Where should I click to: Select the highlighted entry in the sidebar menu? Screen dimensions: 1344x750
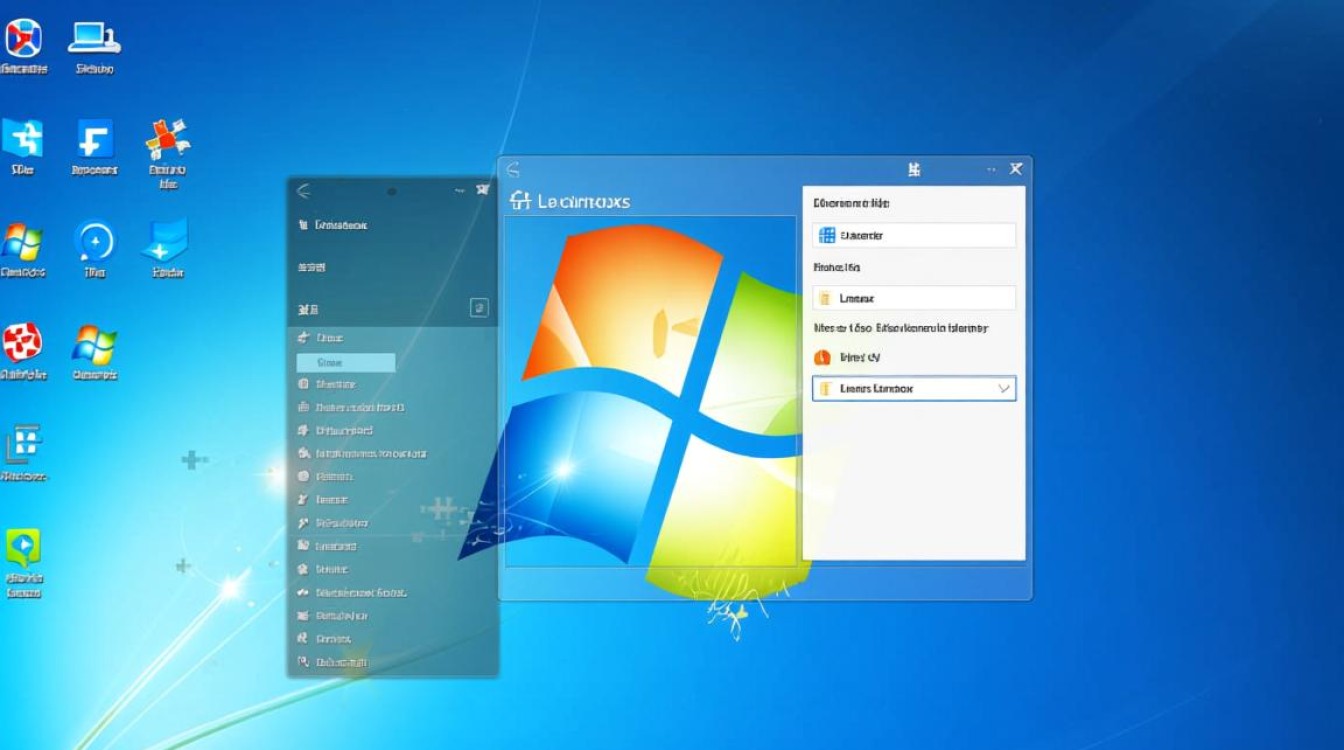coord(345,362)
